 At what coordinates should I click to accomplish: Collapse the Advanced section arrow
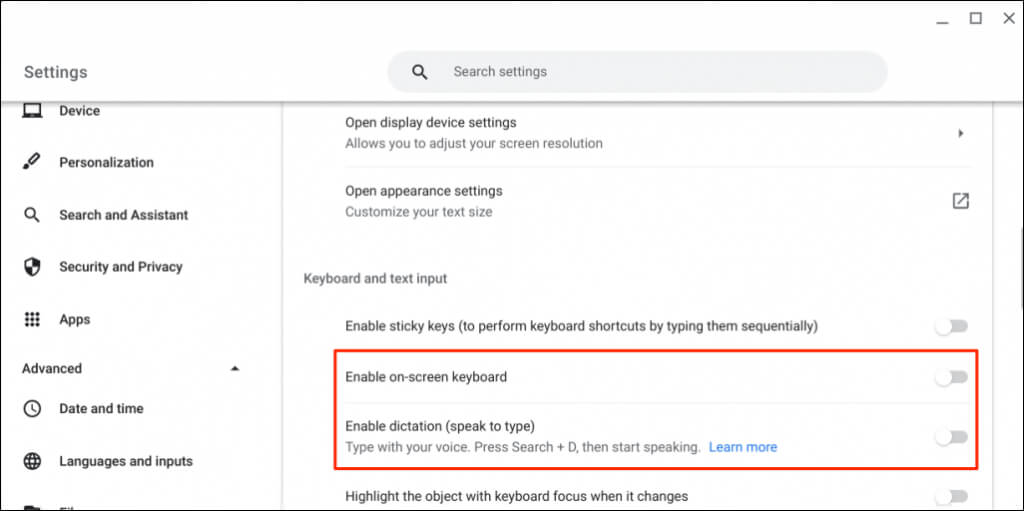(235, 369)
